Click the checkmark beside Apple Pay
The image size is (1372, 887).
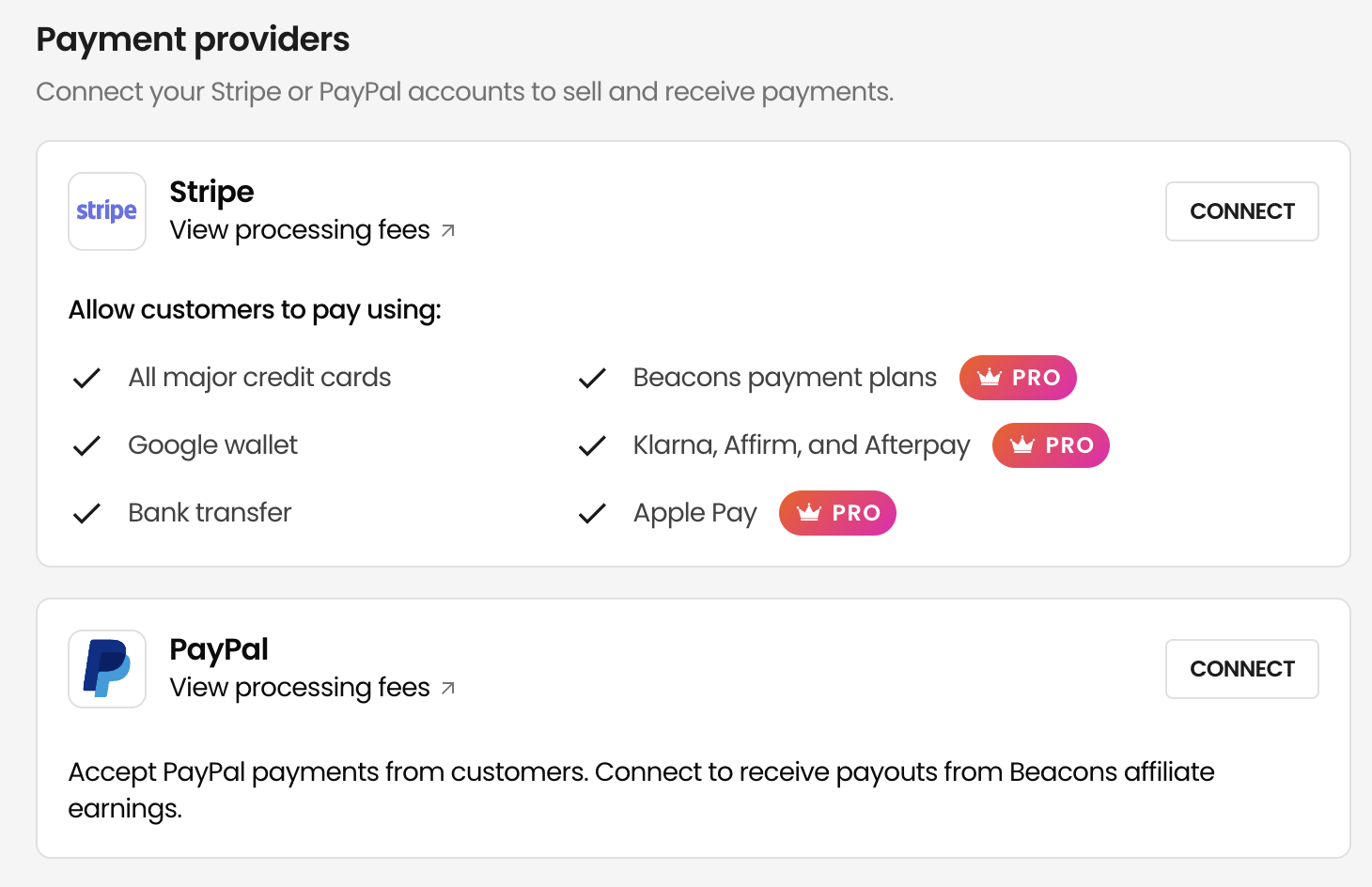(592, 514)
